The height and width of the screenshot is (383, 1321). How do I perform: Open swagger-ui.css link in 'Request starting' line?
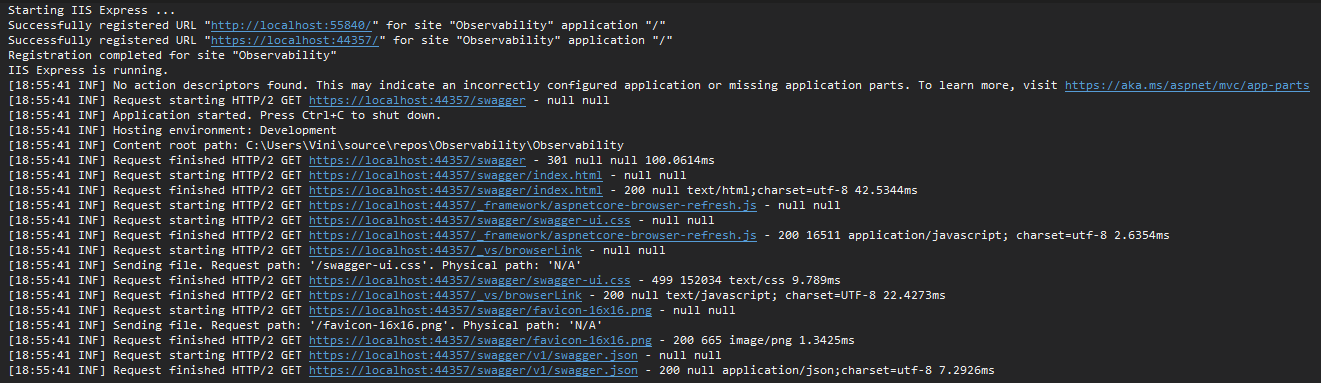[x=470, y=220]
